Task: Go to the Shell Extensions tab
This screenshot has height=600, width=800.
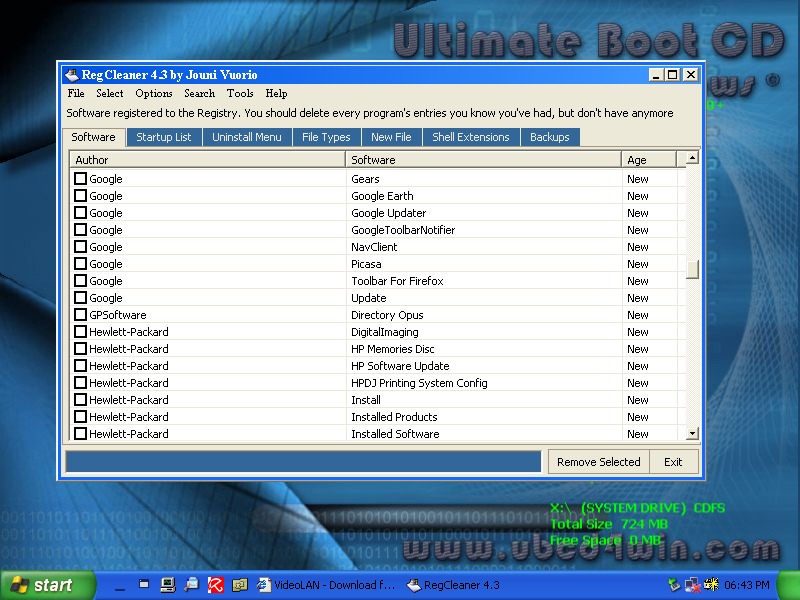Action: [470, 137]
